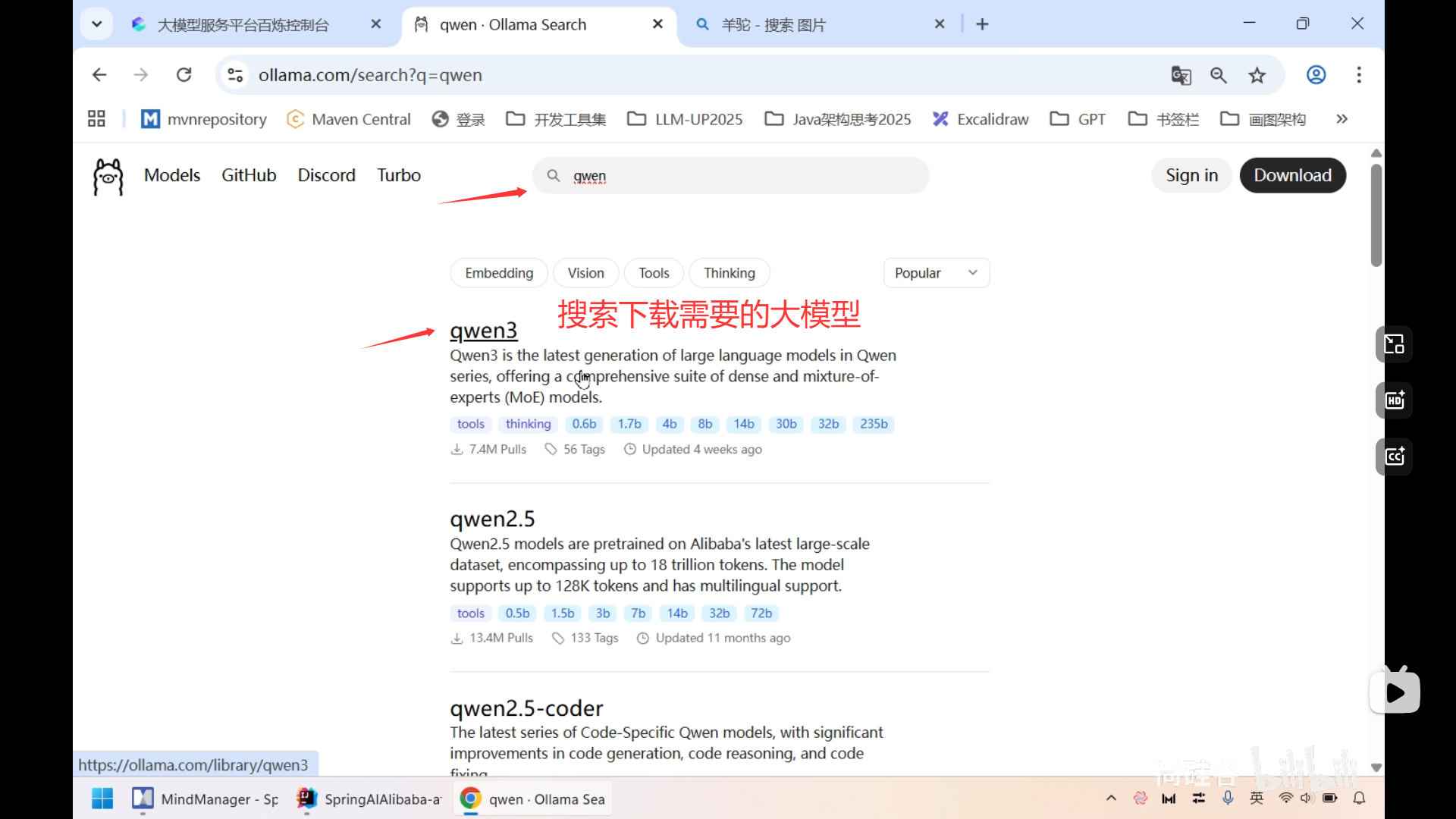Open the Popular sort dropdown
Viewport: 1456px width, 819px height.
[936, 272]
